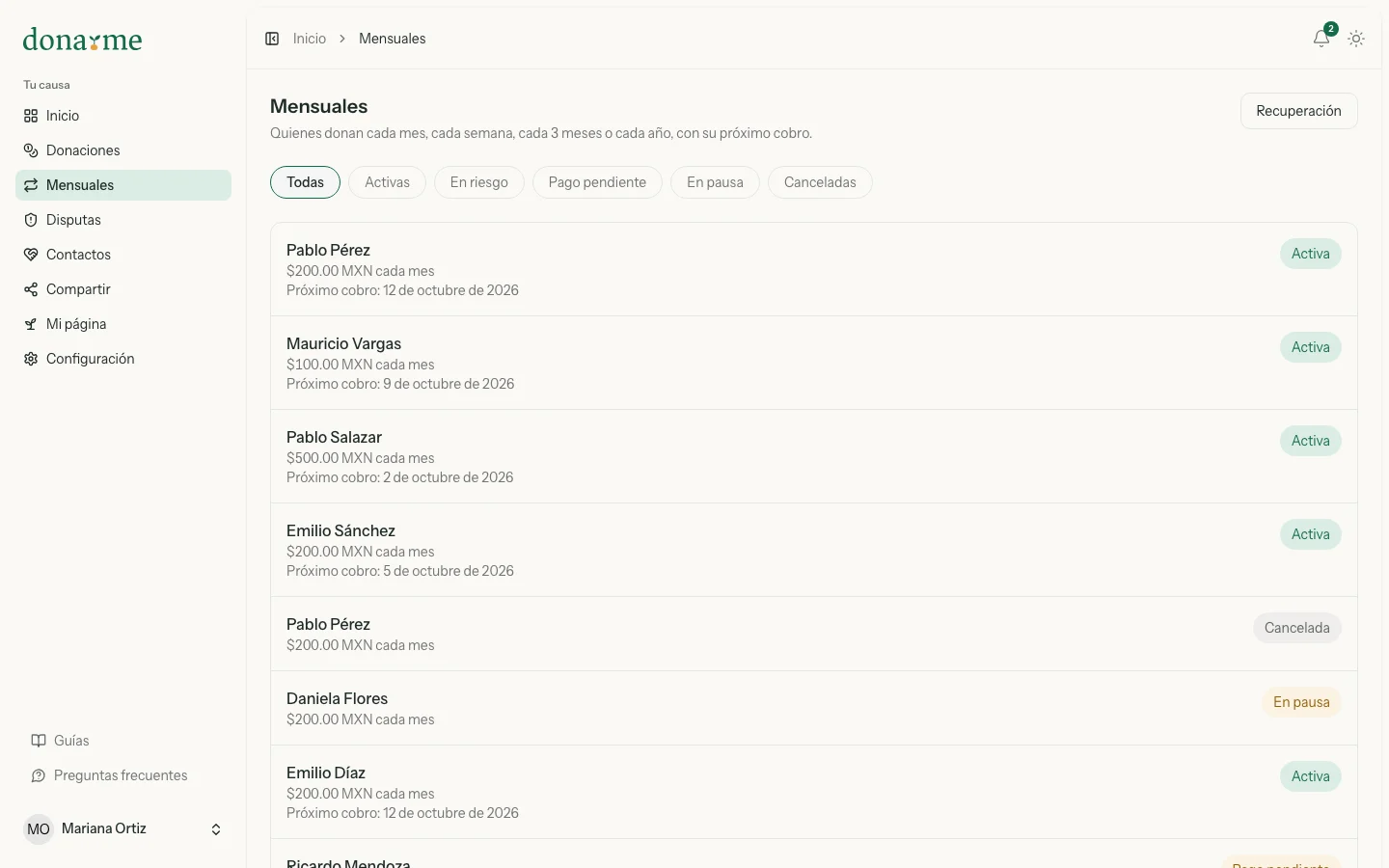
Task: Show Canceladas subscriptions
Action: coord(820,182)
